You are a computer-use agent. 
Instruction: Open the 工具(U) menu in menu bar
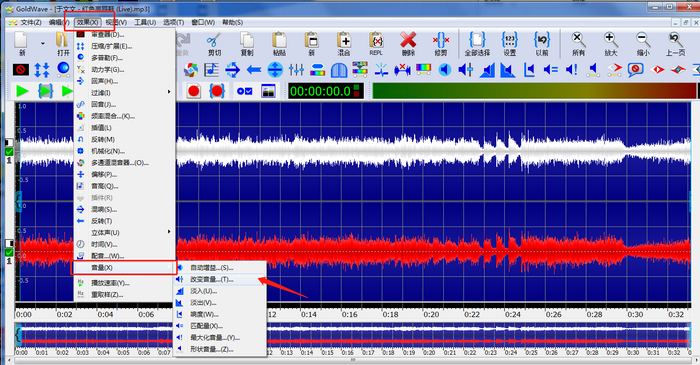coord(145,22)
